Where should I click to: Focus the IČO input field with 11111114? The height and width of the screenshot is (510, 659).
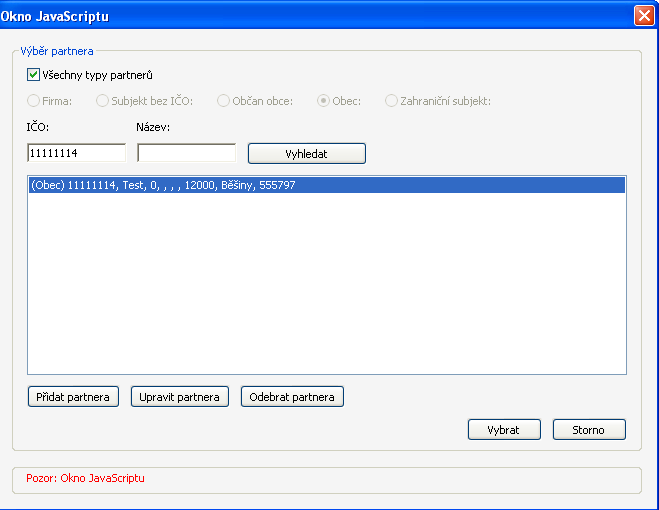(x=76, y=153)
